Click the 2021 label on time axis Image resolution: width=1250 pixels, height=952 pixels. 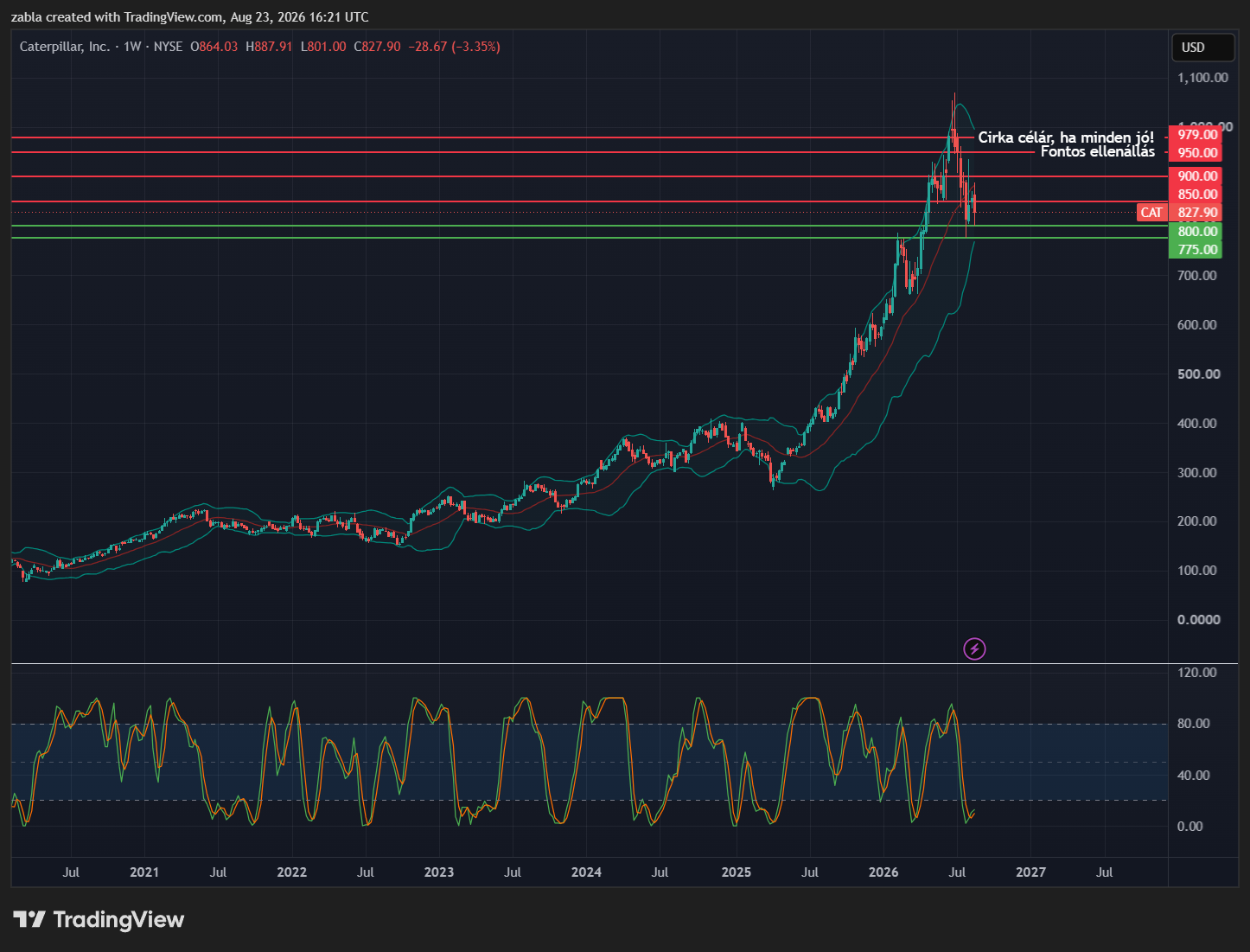[144, 872]
